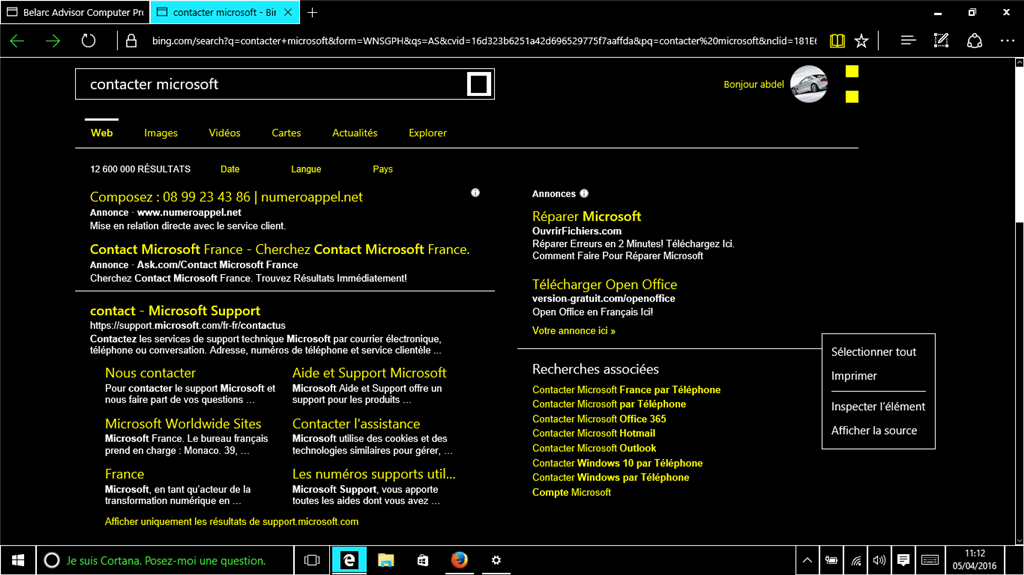Open the volume control in the tray
This screenshot has height=575, width=1024.
pos(880,560)
